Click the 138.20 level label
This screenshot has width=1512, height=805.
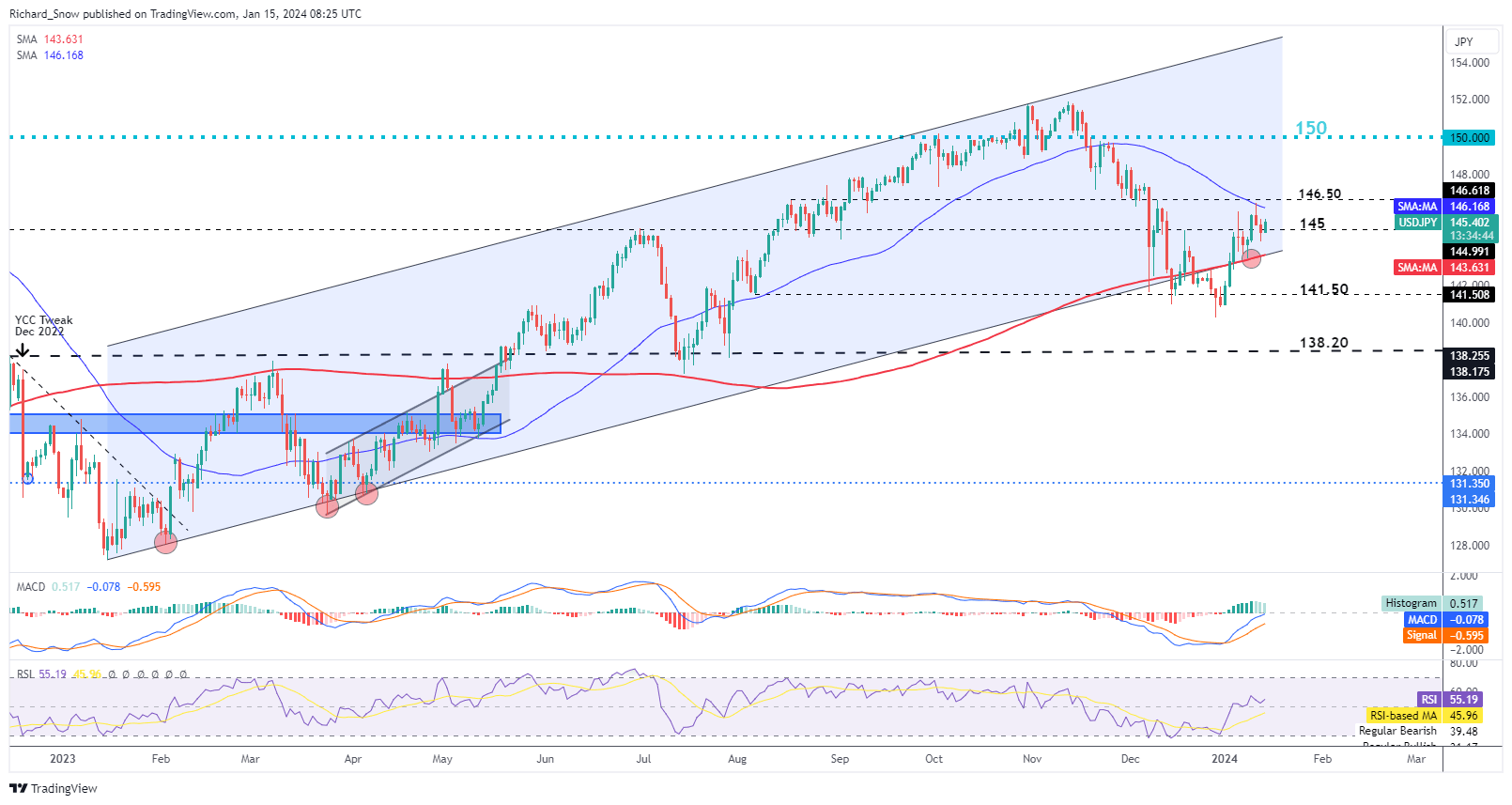point(1323,343)
